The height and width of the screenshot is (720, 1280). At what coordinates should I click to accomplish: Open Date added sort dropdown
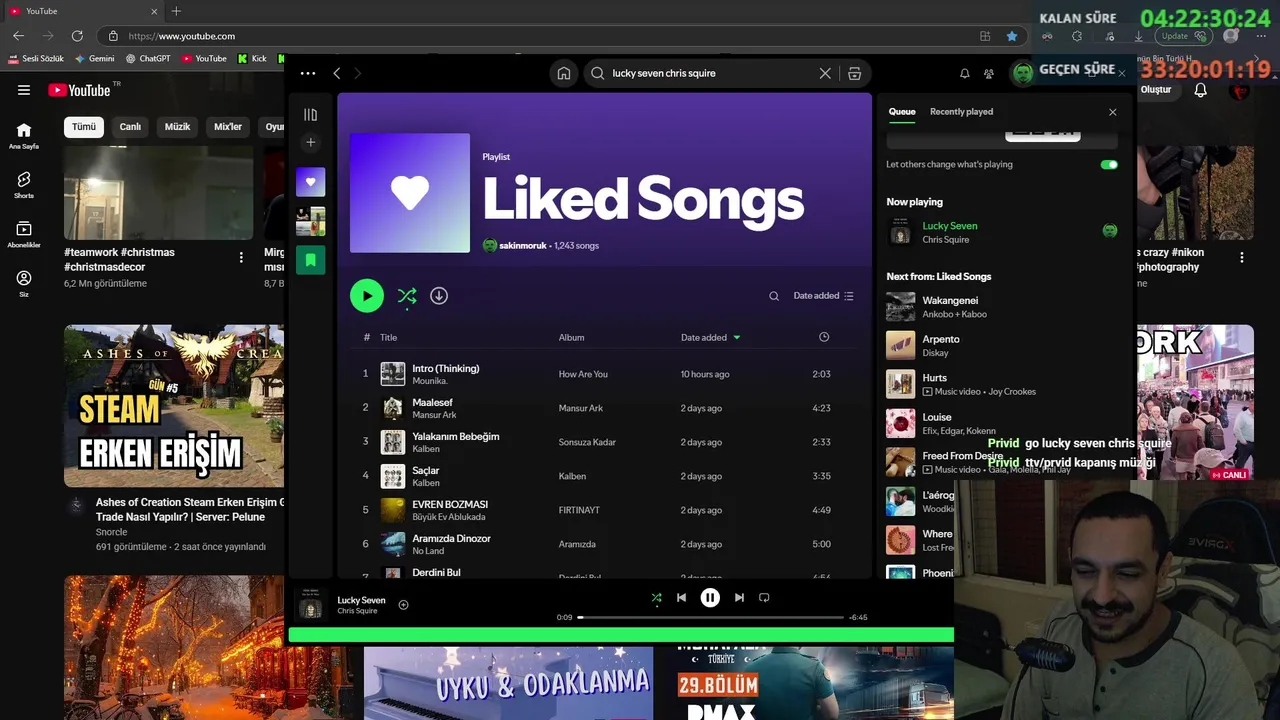tap(823, 296)
